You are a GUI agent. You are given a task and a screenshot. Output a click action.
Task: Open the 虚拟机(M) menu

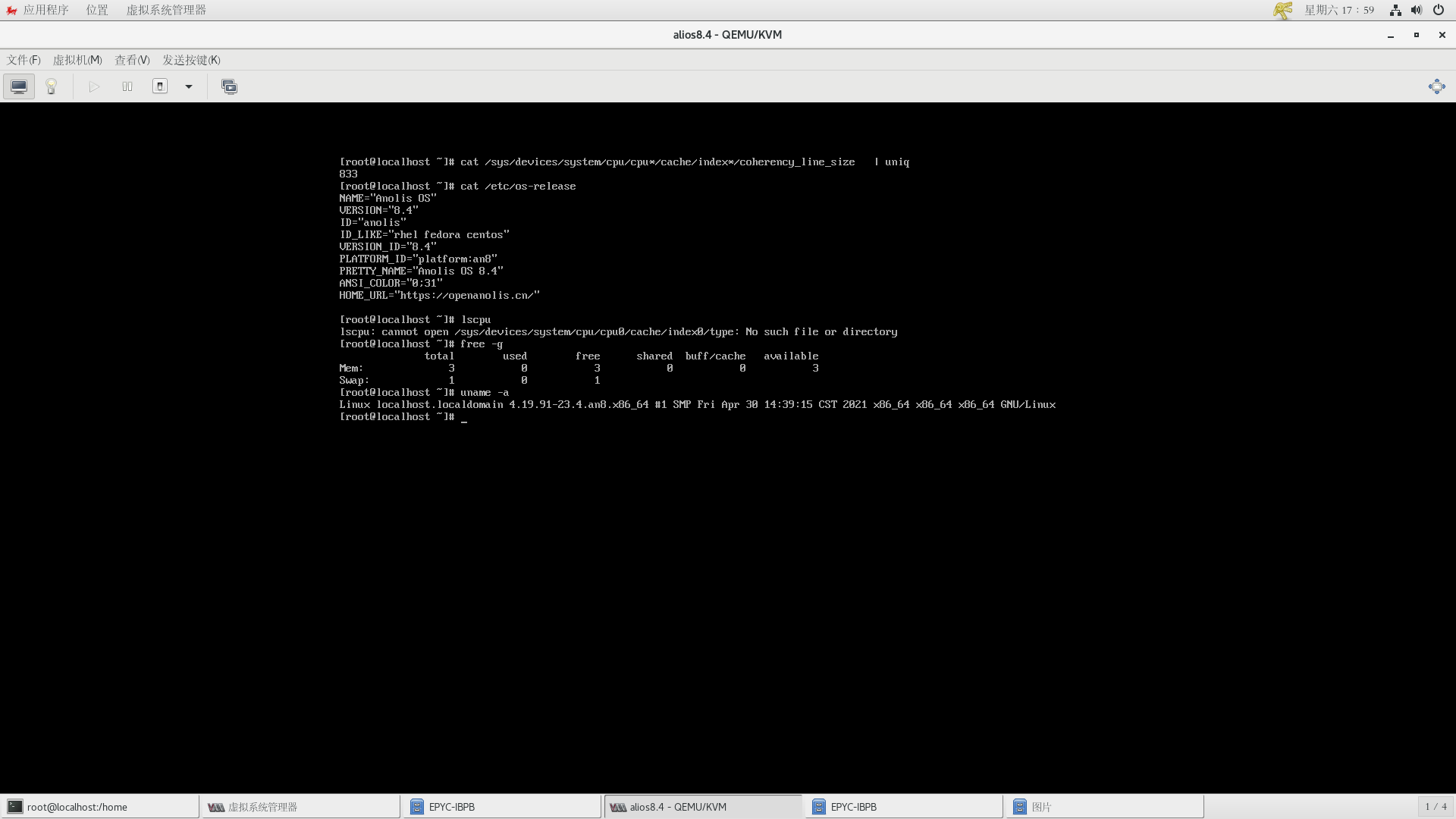77,60
